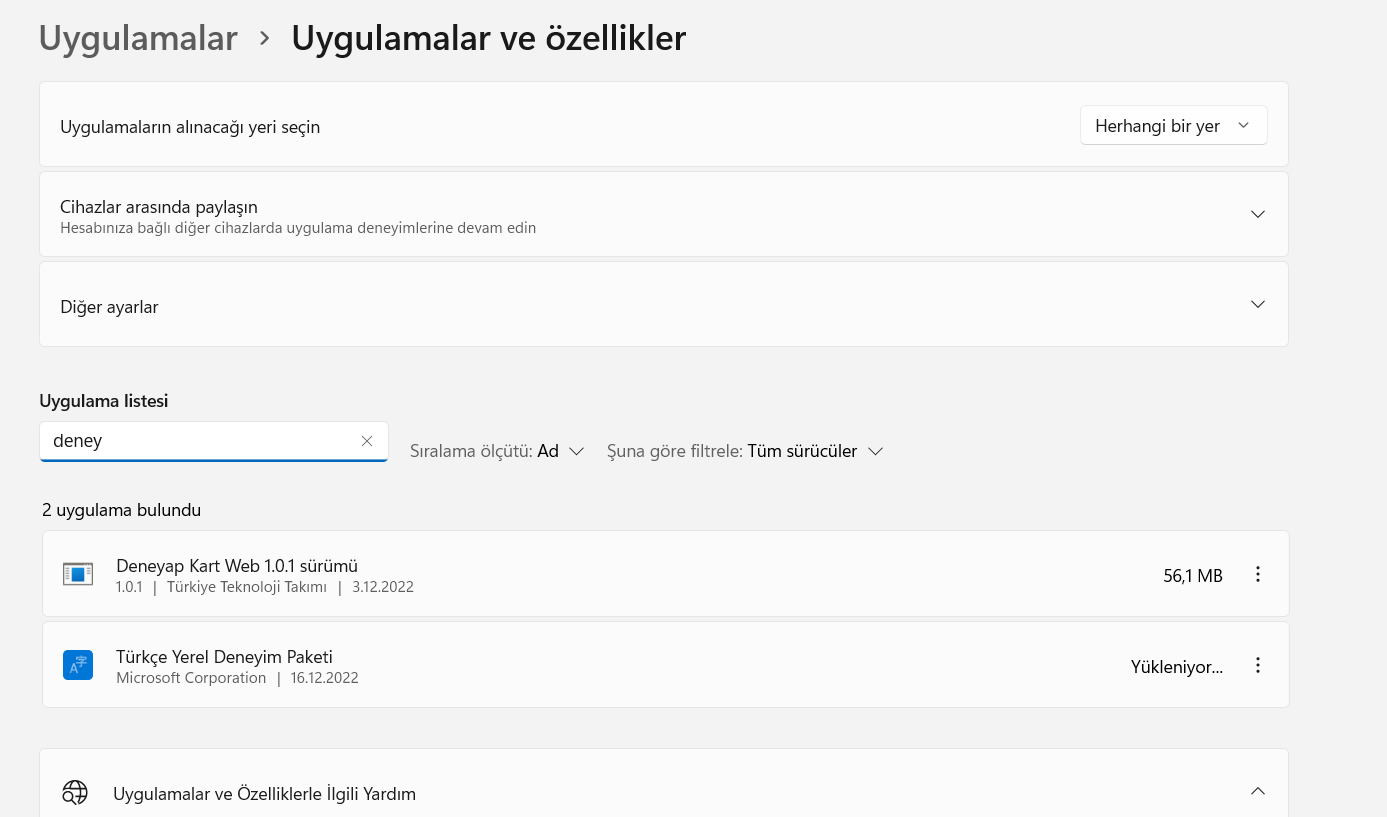Click Uygulamalar ve özellikler page title
This screenshot has height=817, width=1387.
pyautogui.click(x=489, y=38)
